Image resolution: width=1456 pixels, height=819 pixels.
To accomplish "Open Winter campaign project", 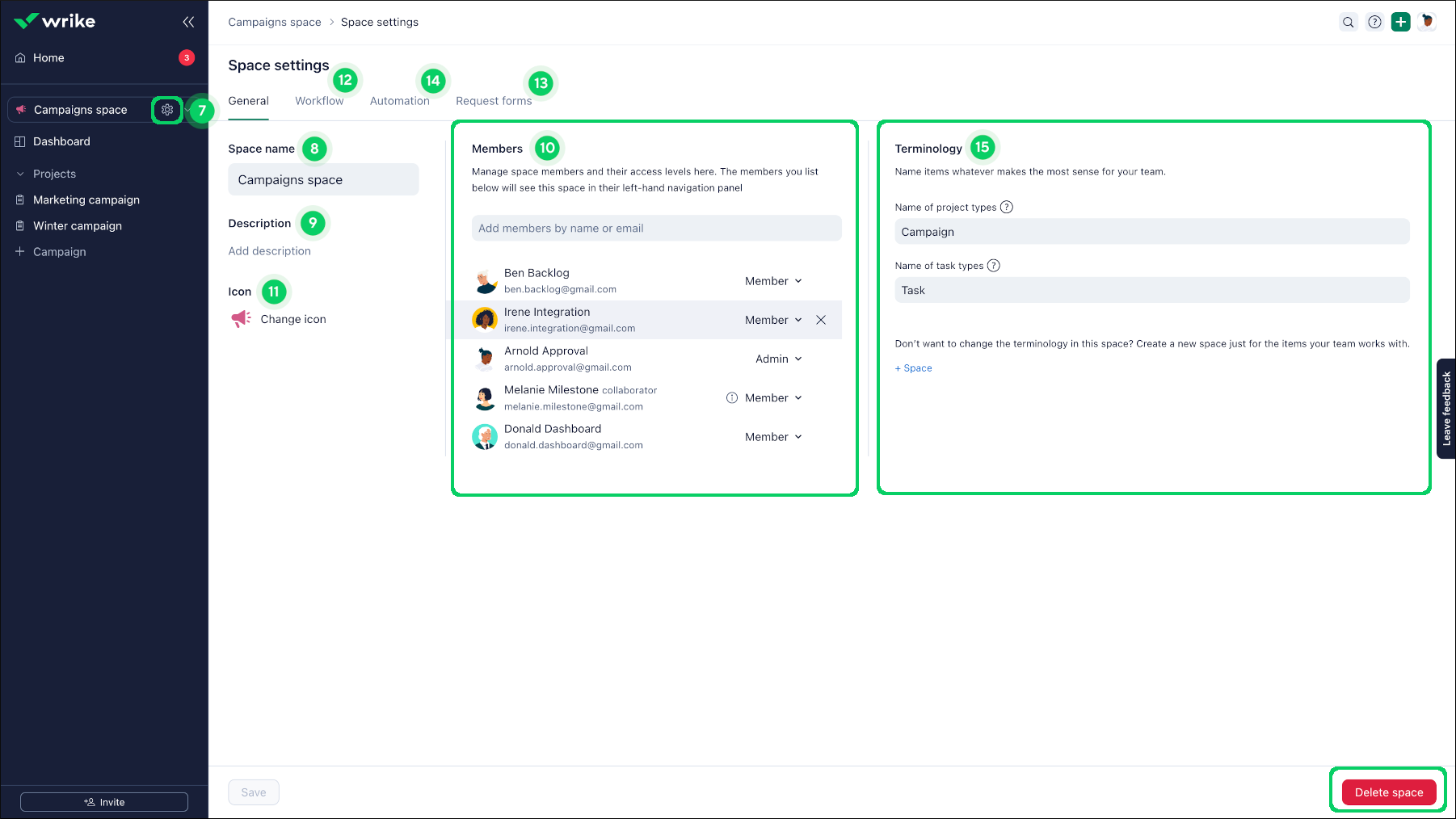I will coord(78,226).
